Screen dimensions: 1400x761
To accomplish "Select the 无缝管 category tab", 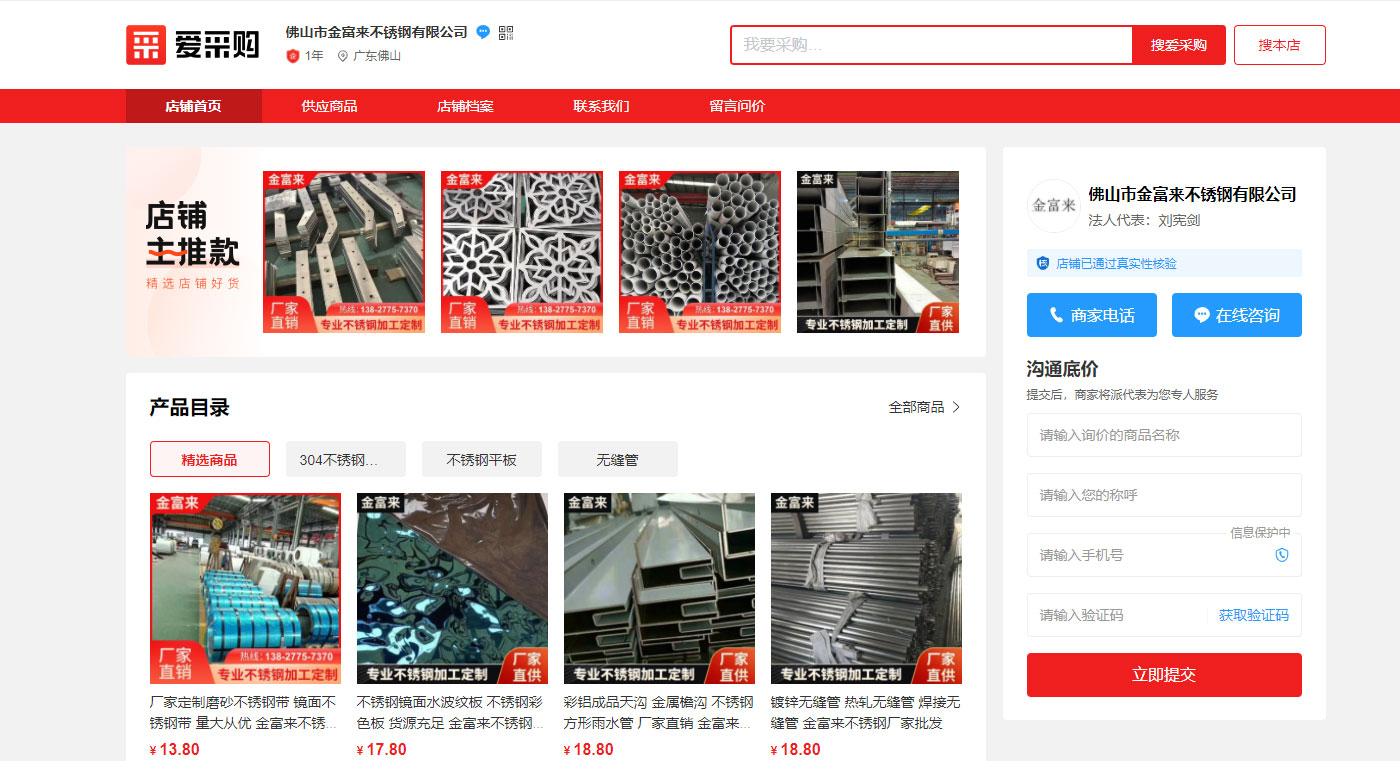I will pos(618,459).
